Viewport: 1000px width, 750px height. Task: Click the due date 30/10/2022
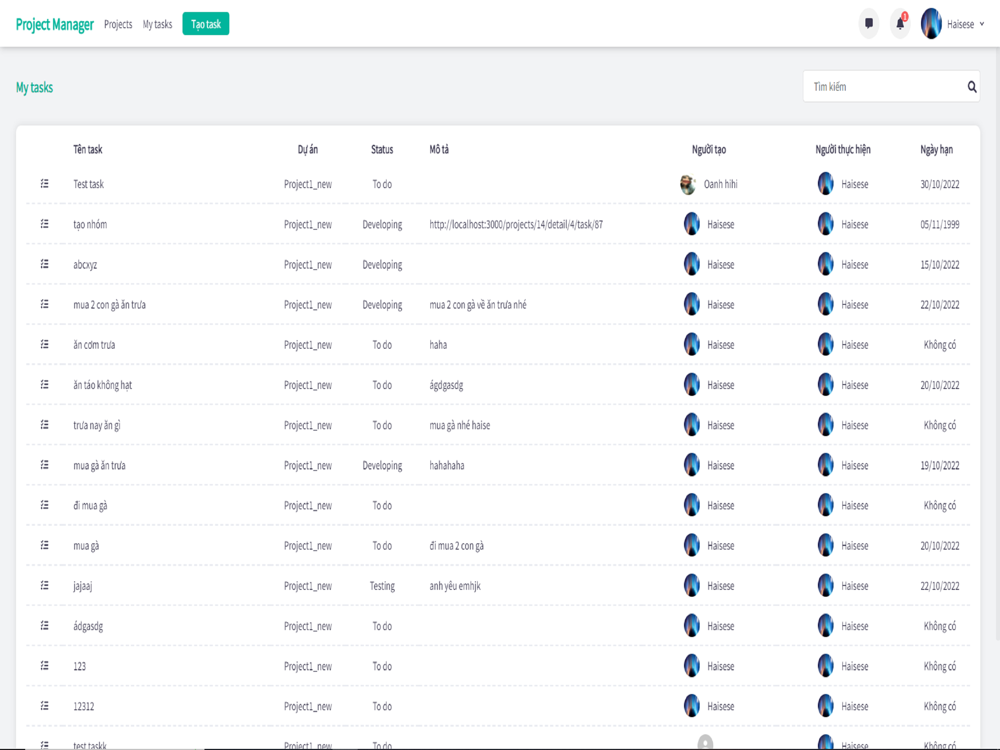939,184
